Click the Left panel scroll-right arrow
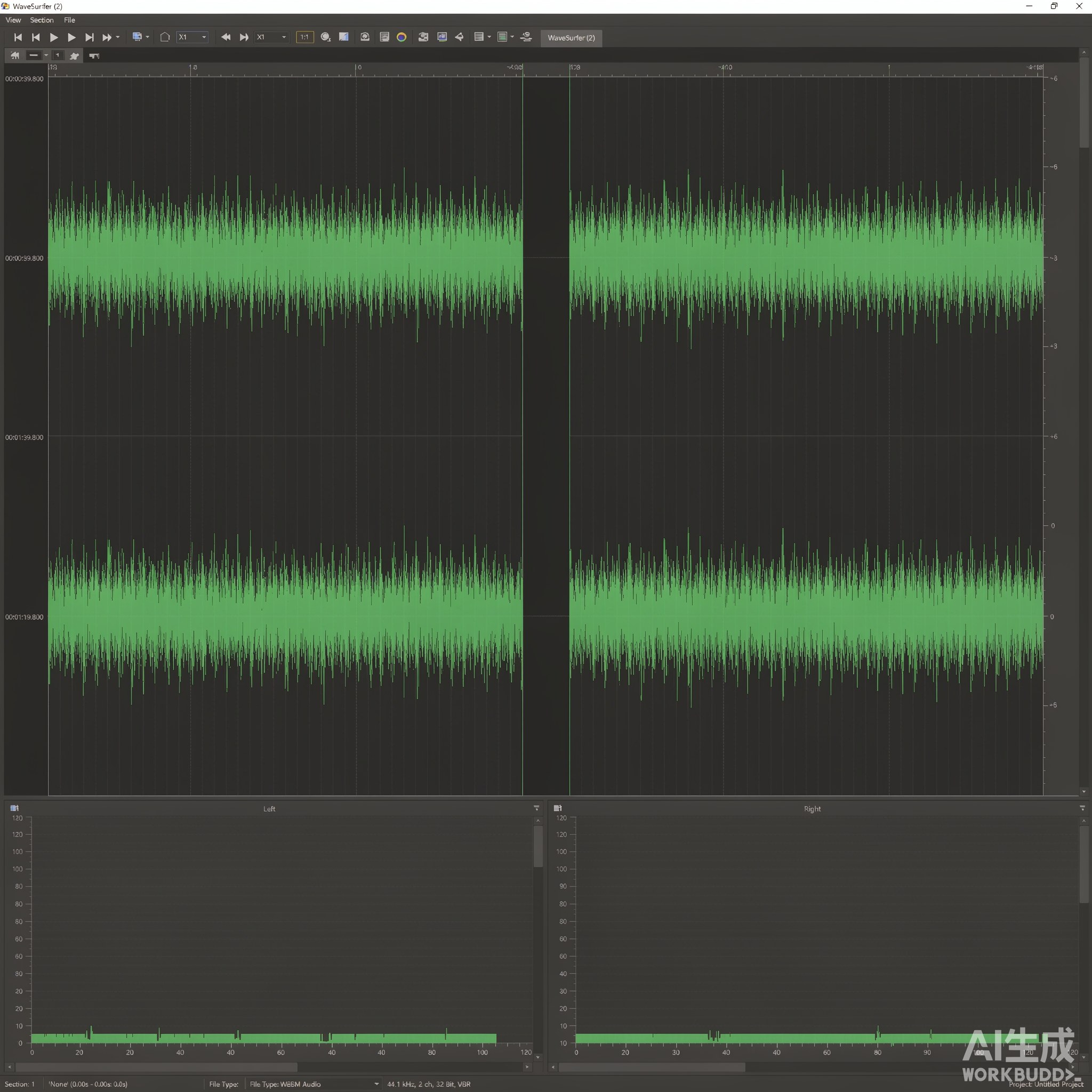 [527, 1067]
